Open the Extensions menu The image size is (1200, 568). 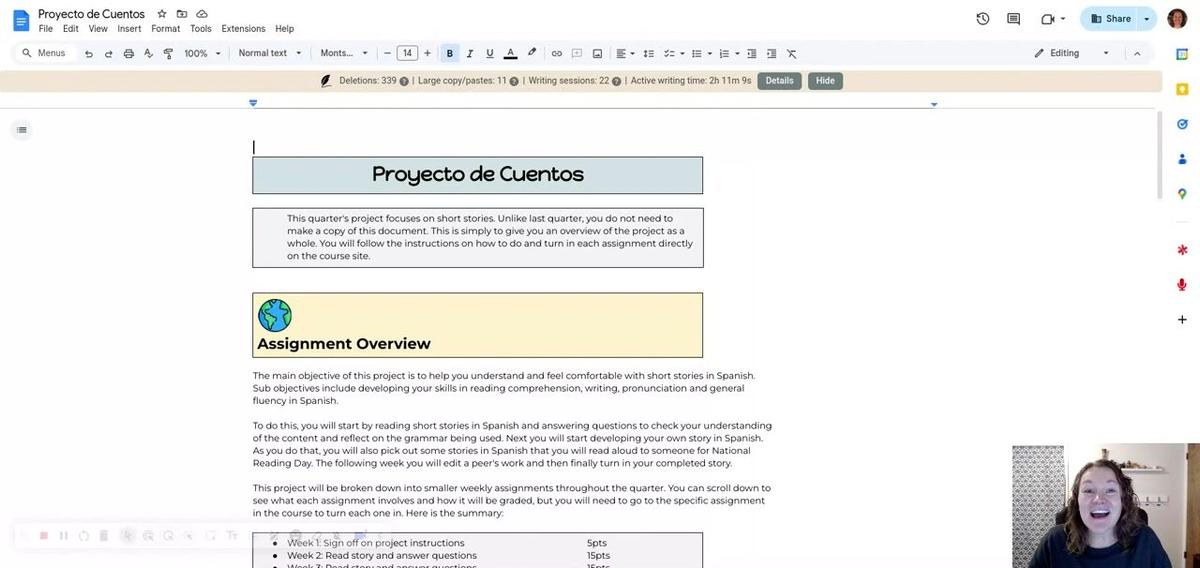click(x=243, y=29)
